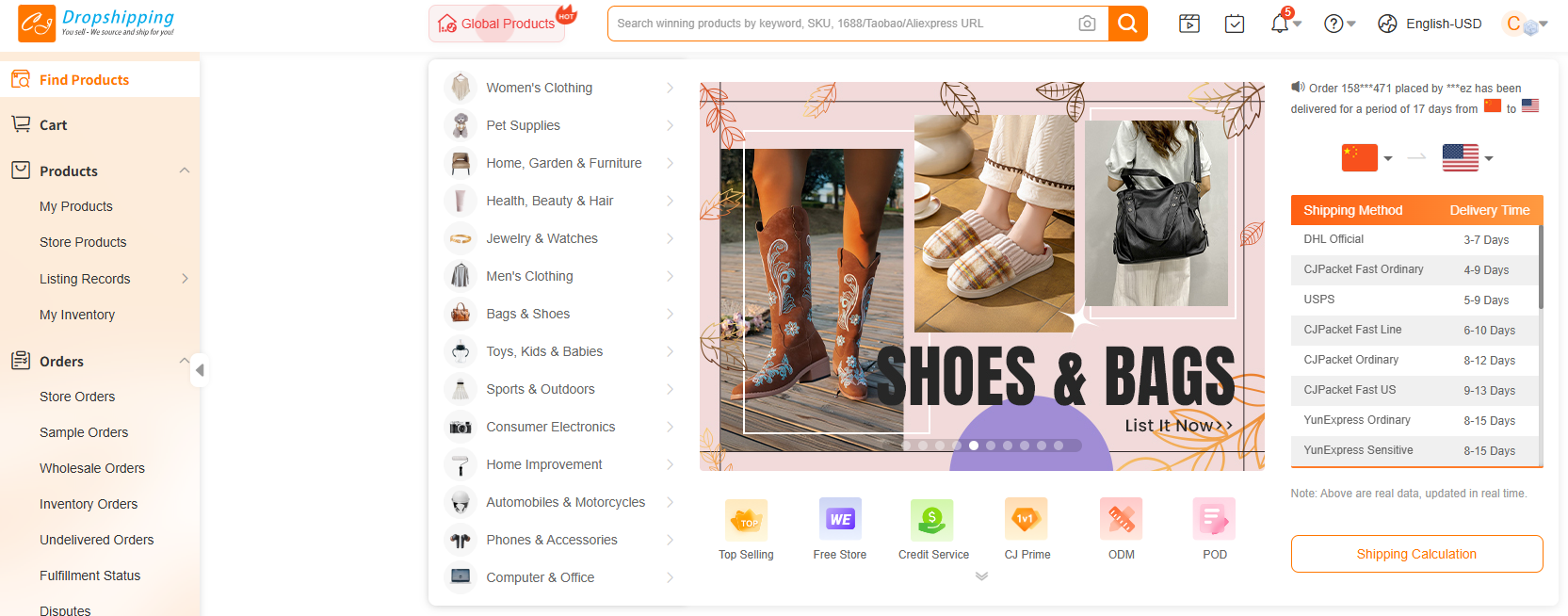
Task: Click the orange search magnifier button
Action: (1127, 24)
